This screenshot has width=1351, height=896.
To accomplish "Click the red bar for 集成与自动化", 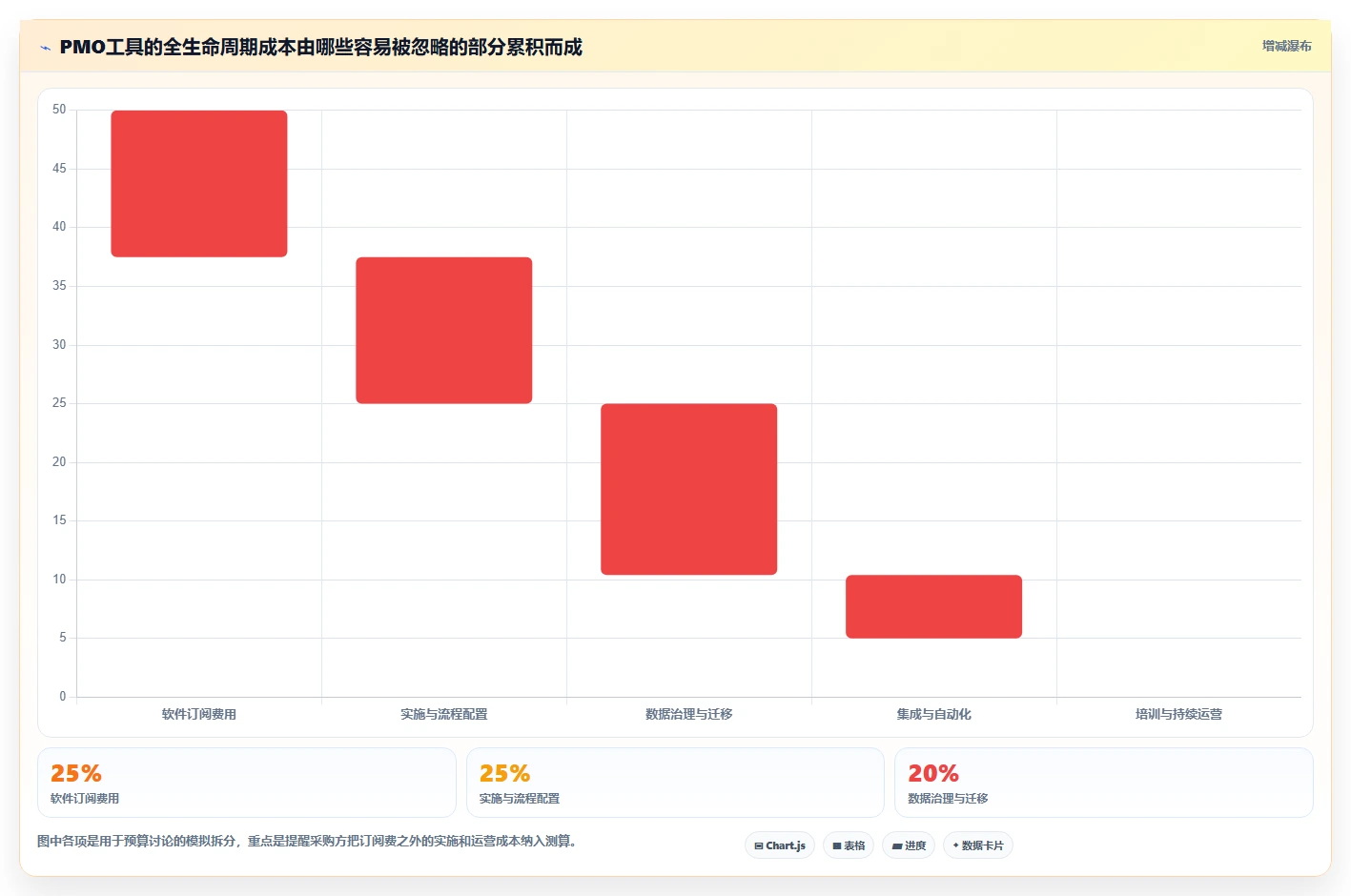I will [934, 606].
